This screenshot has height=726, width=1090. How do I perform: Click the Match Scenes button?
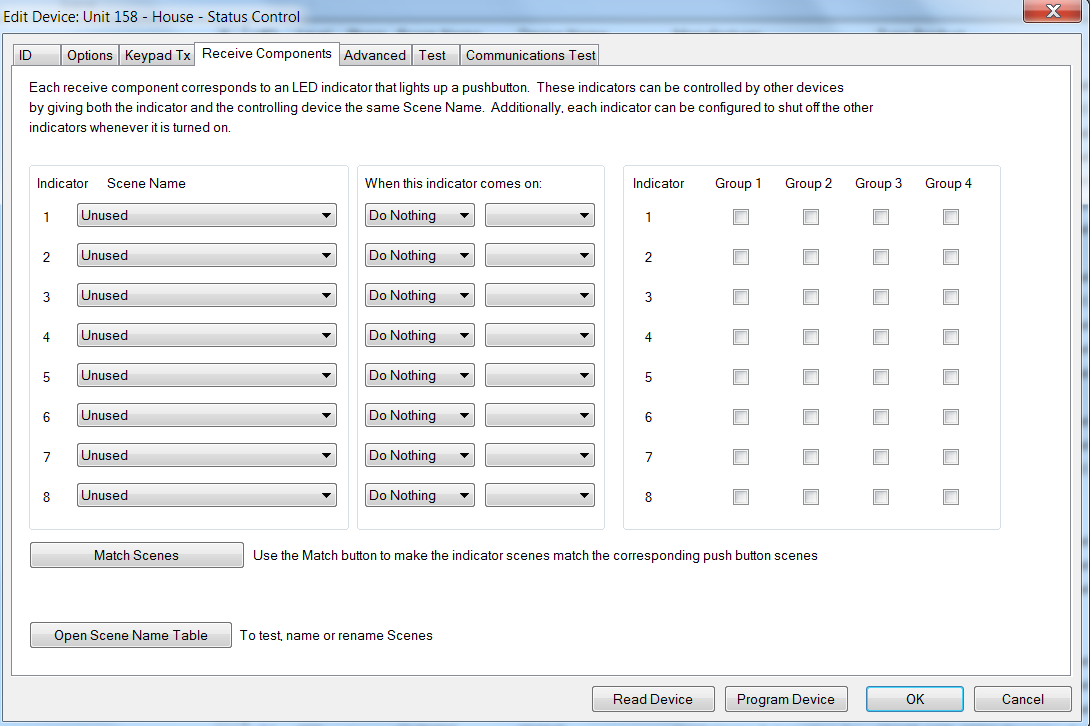tap(137, 555)
